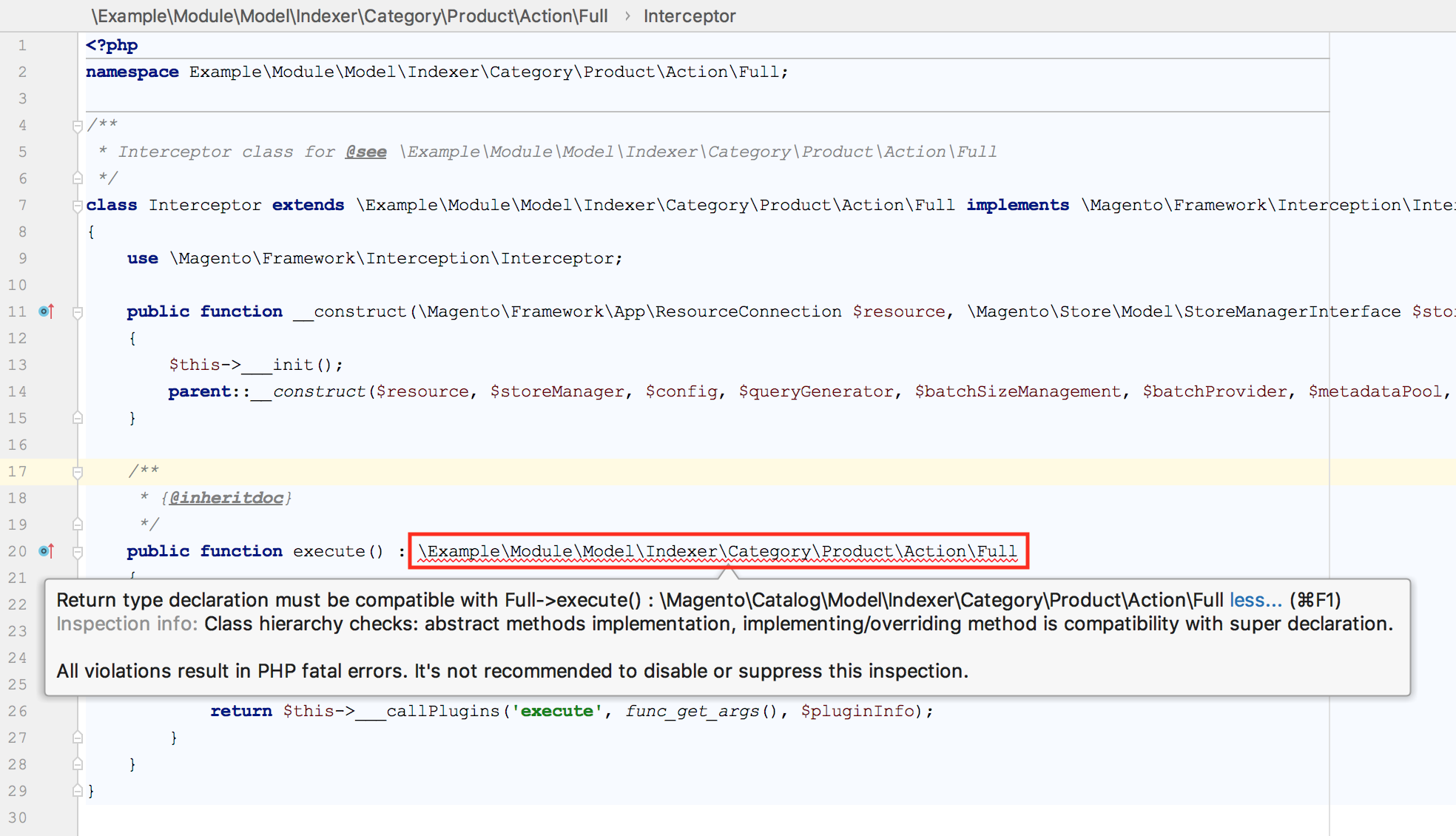Select the Interceptor breadcrumb item
This screenshot has width=1456, height=836.
coord(689,16)
